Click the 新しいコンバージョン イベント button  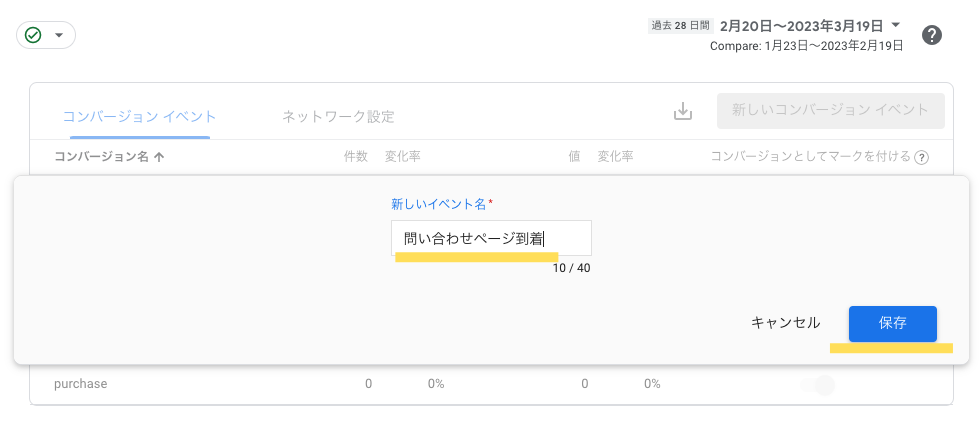[x=830, y=111]
